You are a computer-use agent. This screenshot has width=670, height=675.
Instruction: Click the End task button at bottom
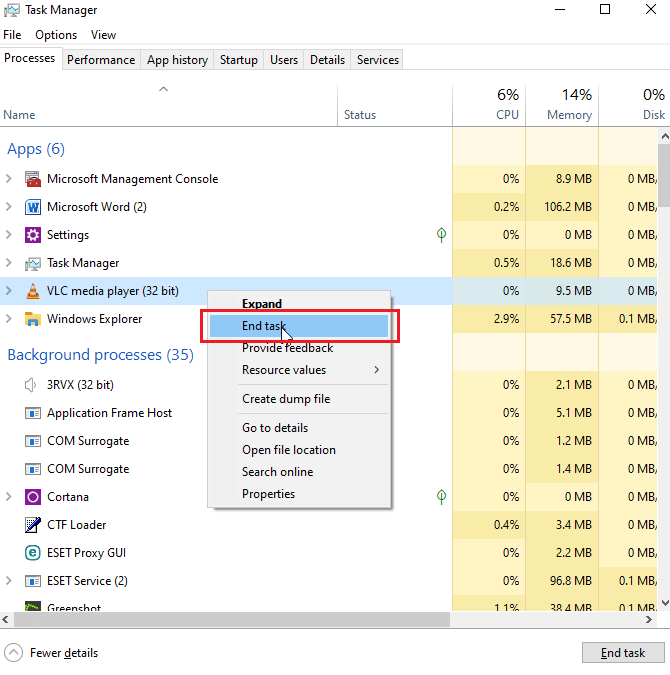coord(623,653)
